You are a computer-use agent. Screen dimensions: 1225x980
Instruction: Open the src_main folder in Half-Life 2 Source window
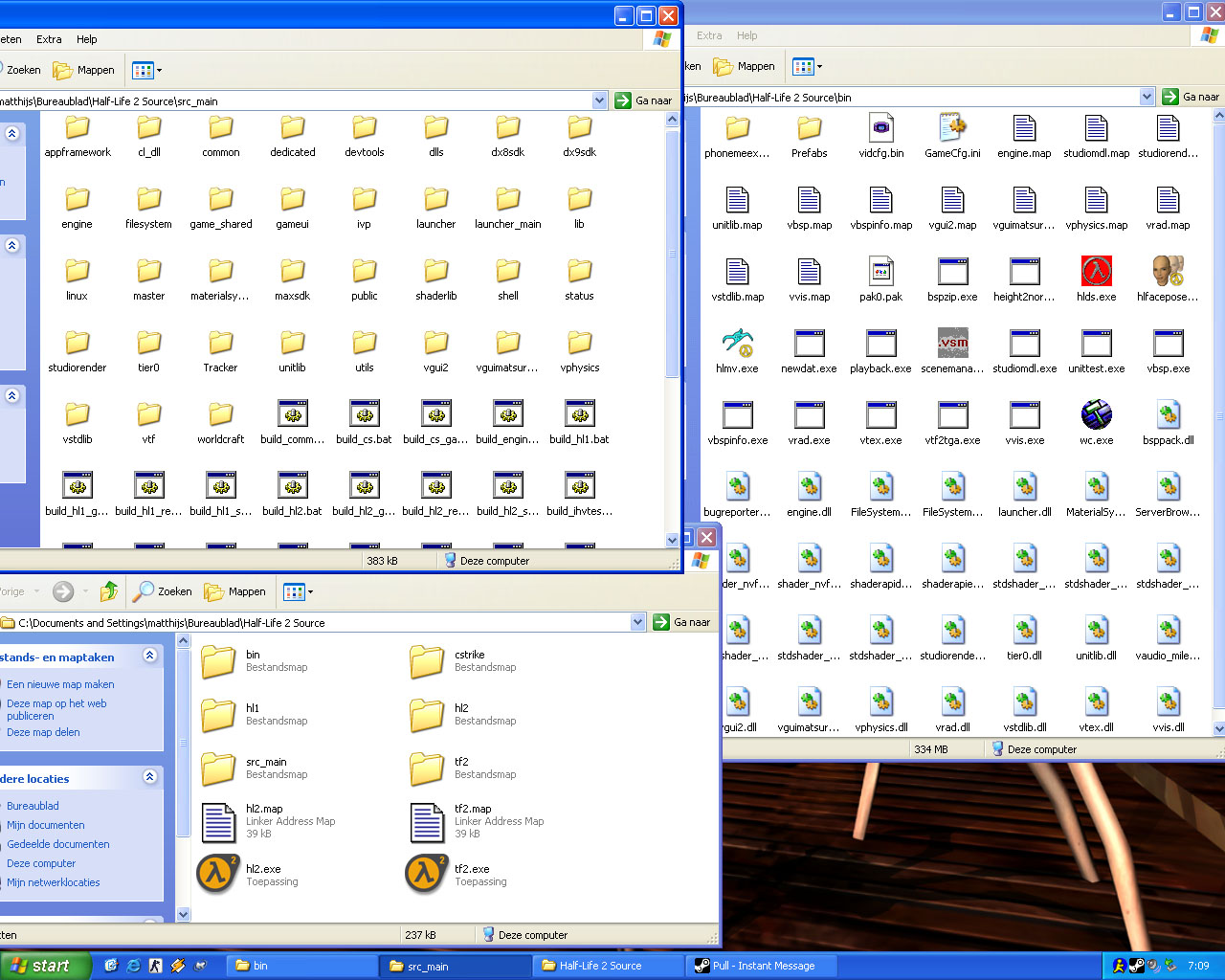218,768
